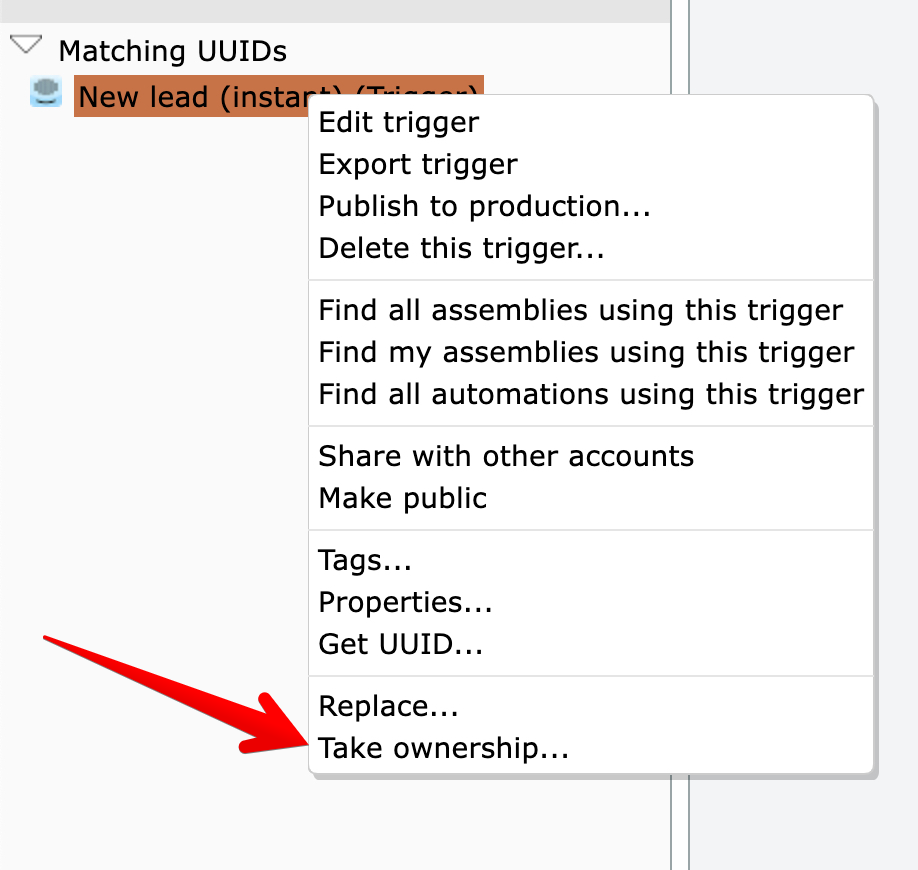Find all automations using this trigger
The height and width of the screenshot is (870, 918).
[x=590, y=394]
